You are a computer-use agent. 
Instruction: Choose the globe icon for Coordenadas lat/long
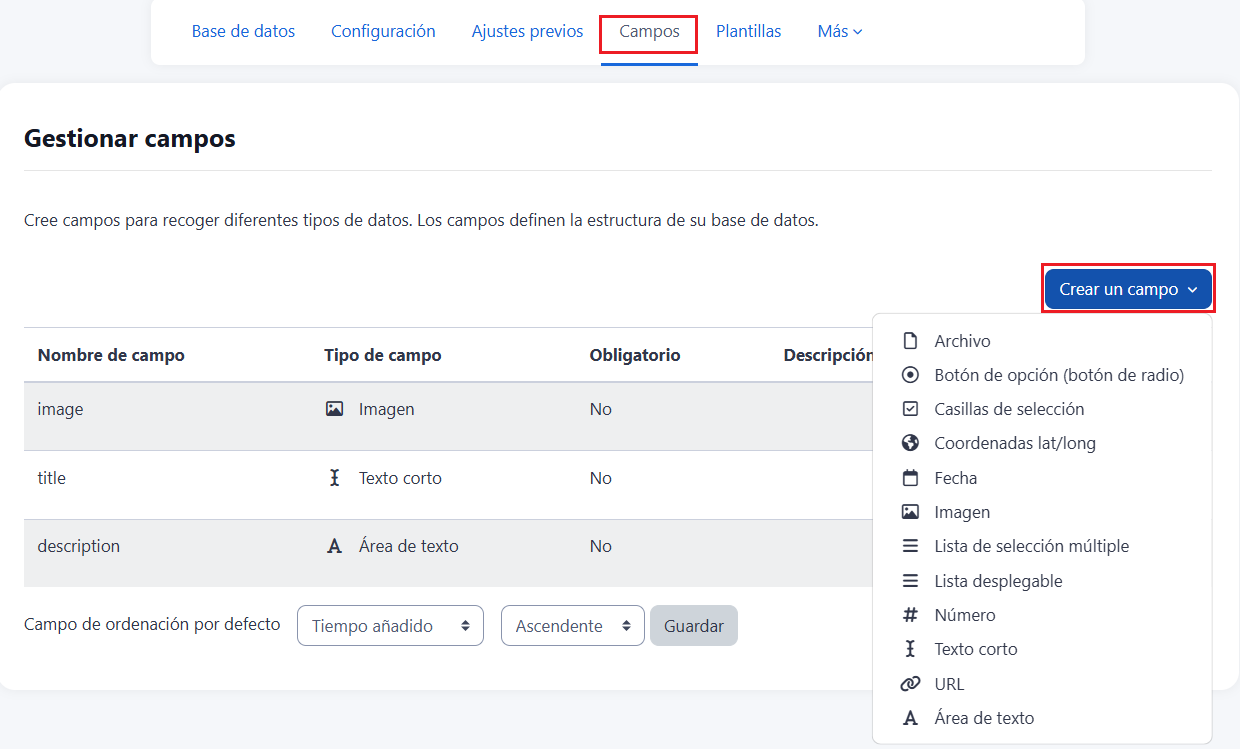910,443
